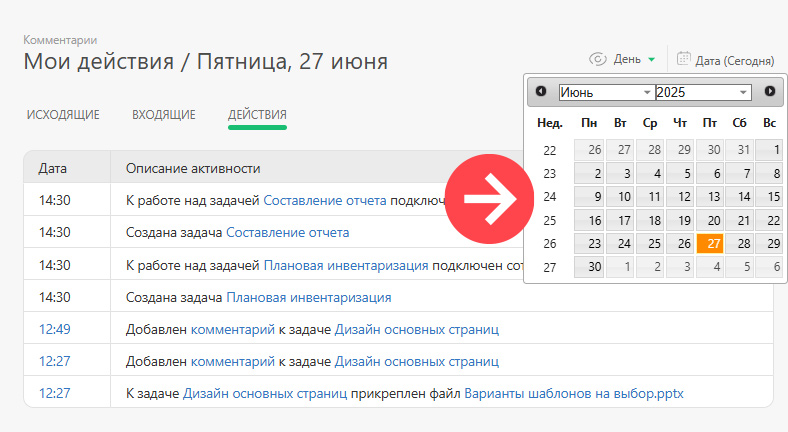Select highlighted day 27 in the calendar
788x432 pixels.
710,244
